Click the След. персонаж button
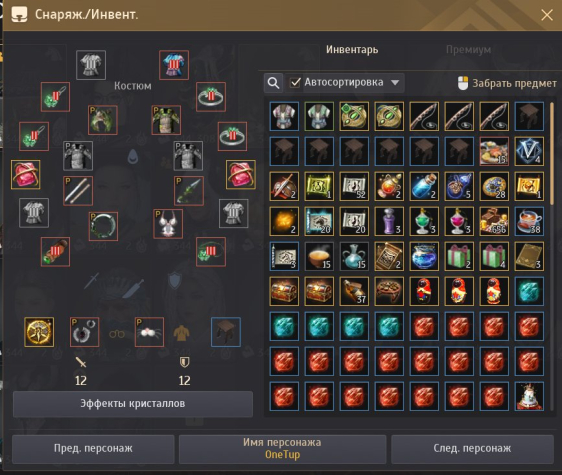Image resolution: width=562 pixels, height=475 pixels. (472, 449)
